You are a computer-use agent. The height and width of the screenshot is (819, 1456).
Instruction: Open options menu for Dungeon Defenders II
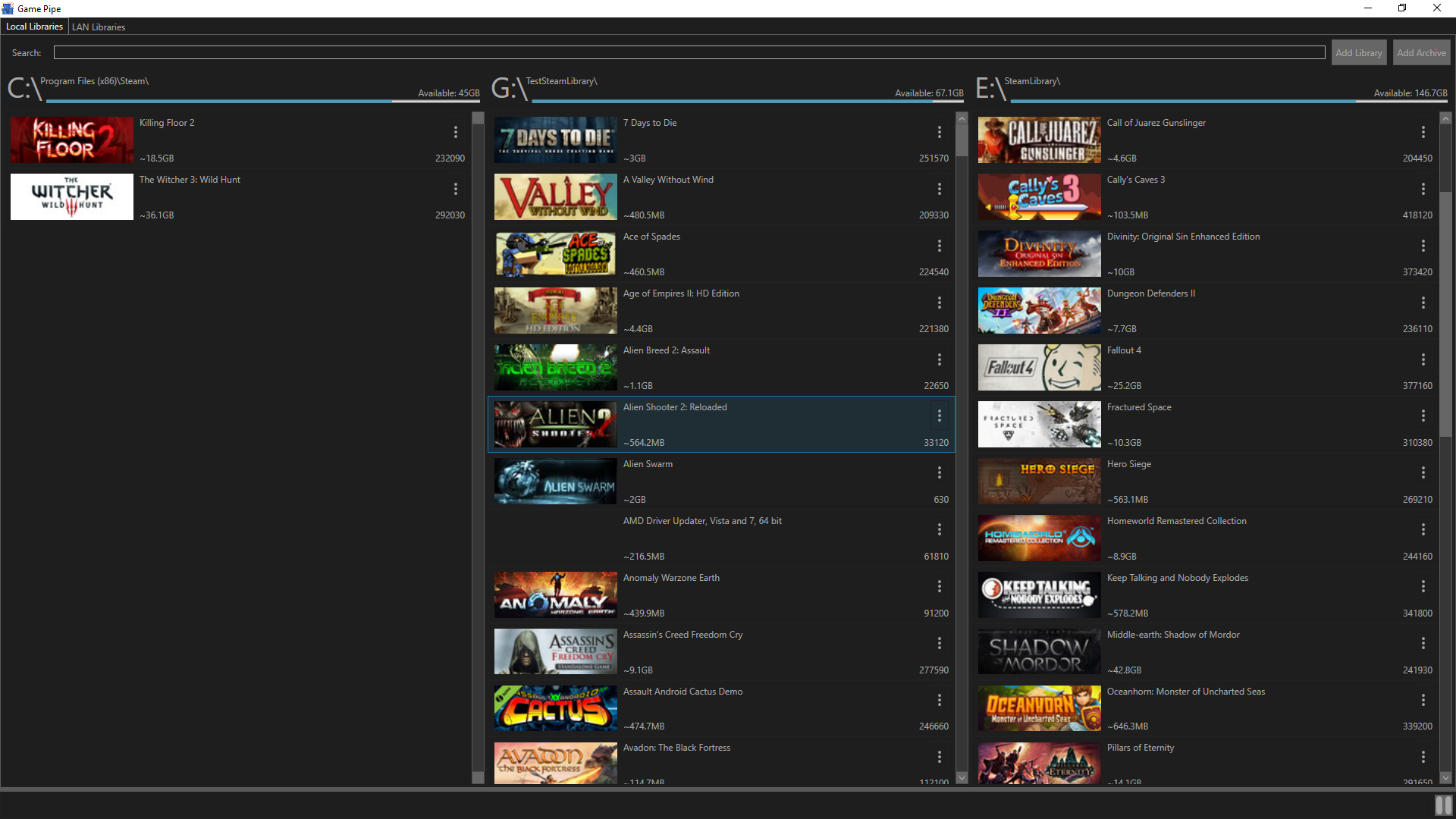(x=1423, y=303)
